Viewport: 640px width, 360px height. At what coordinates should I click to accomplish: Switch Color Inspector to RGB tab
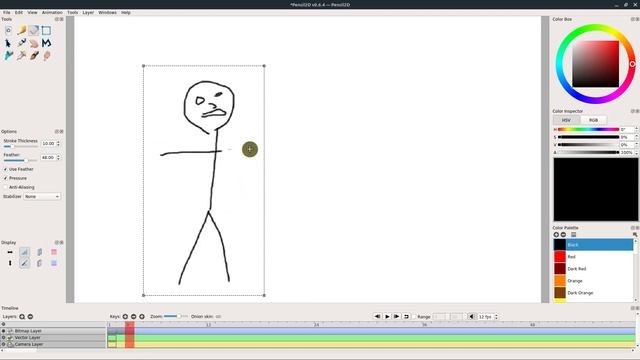(x=593, y=120)
